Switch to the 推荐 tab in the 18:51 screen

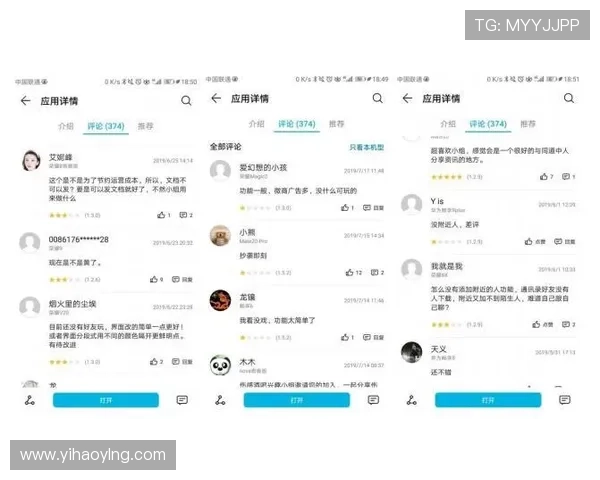pos(528,124)
